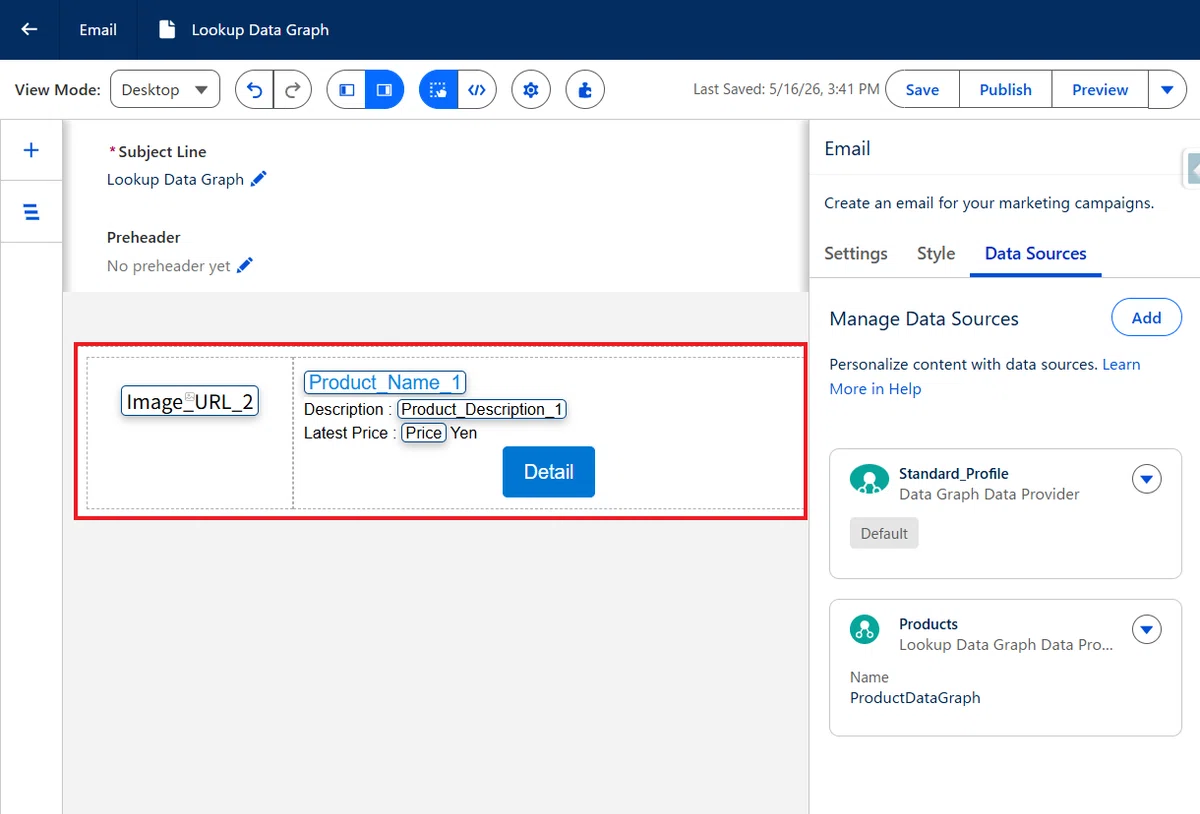Screen dimensions: 1200x814
Task: Click the Publish button
Action: coord(1005,89)
